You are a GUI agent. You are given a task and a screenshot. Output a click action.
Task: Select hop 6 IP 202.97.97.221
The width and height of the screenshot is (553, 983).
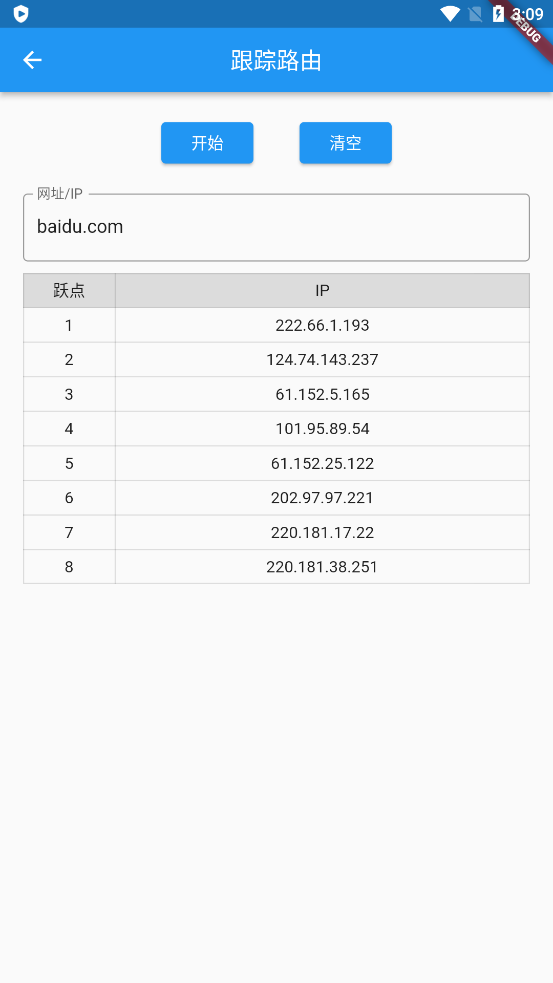pos(322,498)
